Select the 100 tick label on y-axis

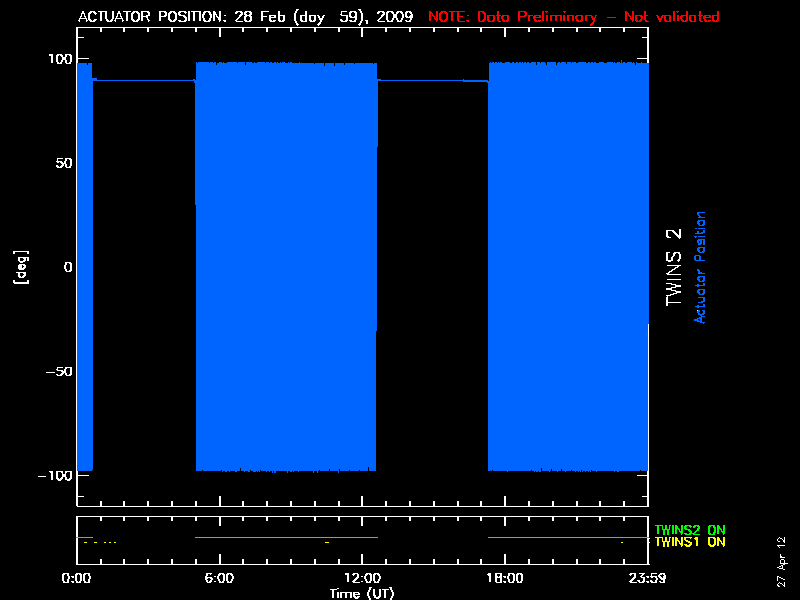(x=60, y=60)
